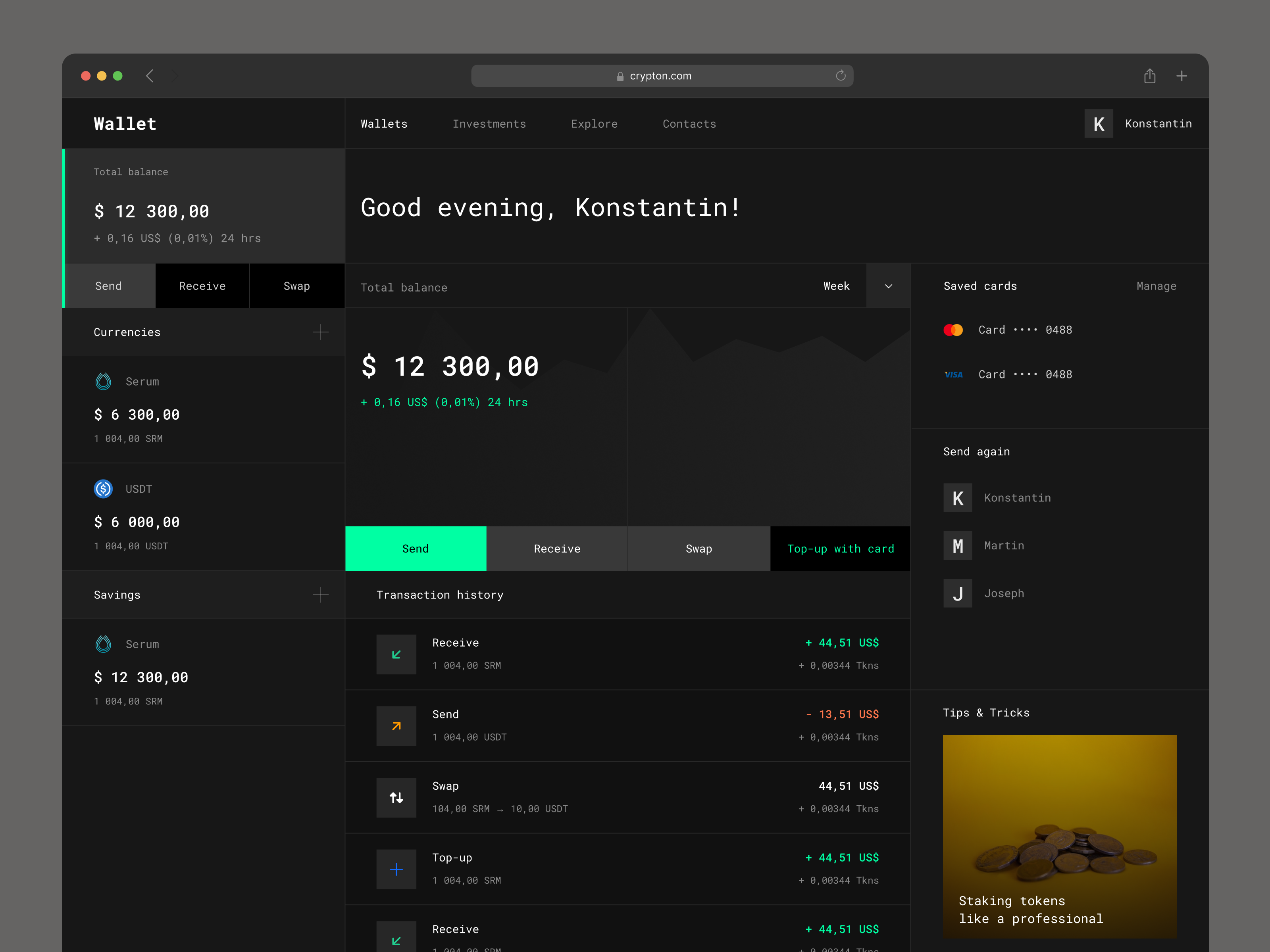Click the plus icon to add a currency
Image resolution: width=1270 pixels, height=952 pixels.
click(x=320, y=332)
